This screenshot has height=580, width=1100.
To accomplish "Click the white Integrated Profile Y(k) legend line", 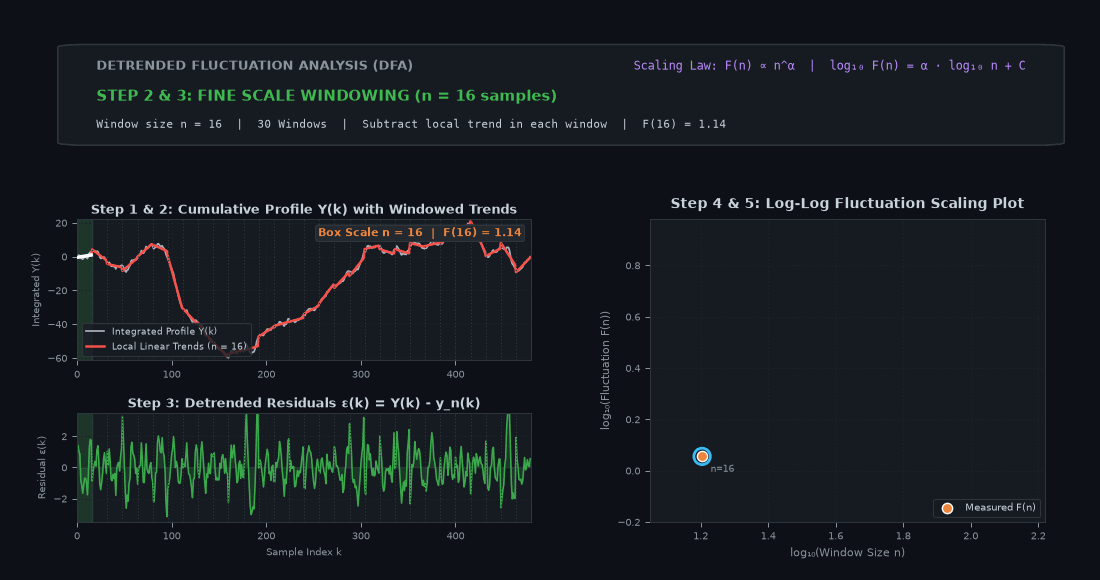I will click(95, 331).
